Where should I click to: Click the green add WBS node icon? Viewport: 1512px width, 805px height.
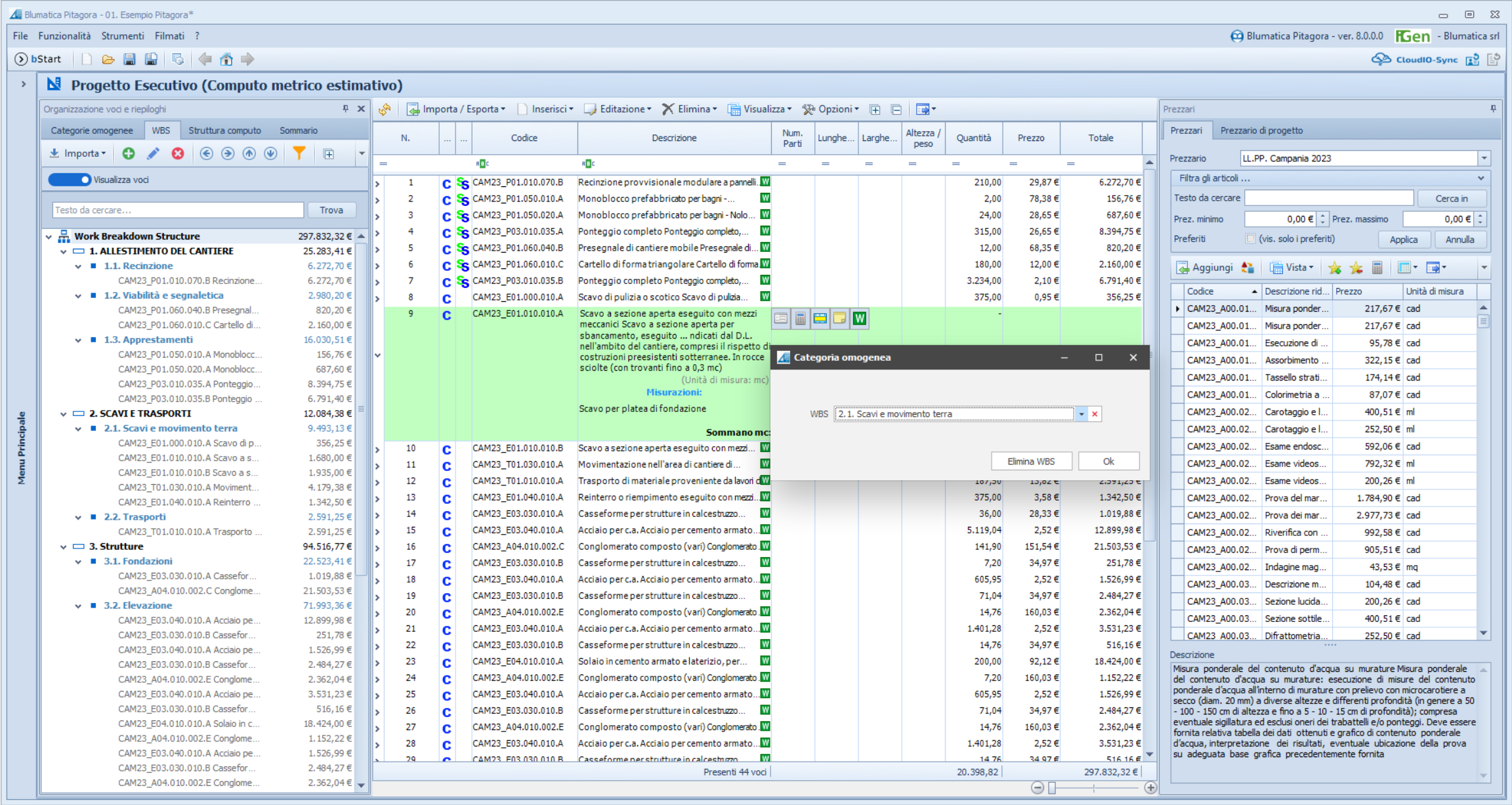[x=129, y=154]
